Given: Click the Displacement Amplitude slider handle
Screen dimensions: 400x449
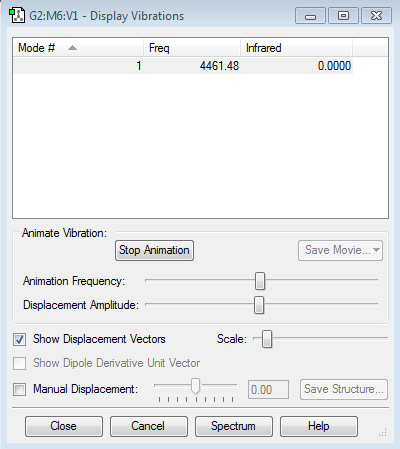Looking at the screenshot, I should [x=259, y=305].
